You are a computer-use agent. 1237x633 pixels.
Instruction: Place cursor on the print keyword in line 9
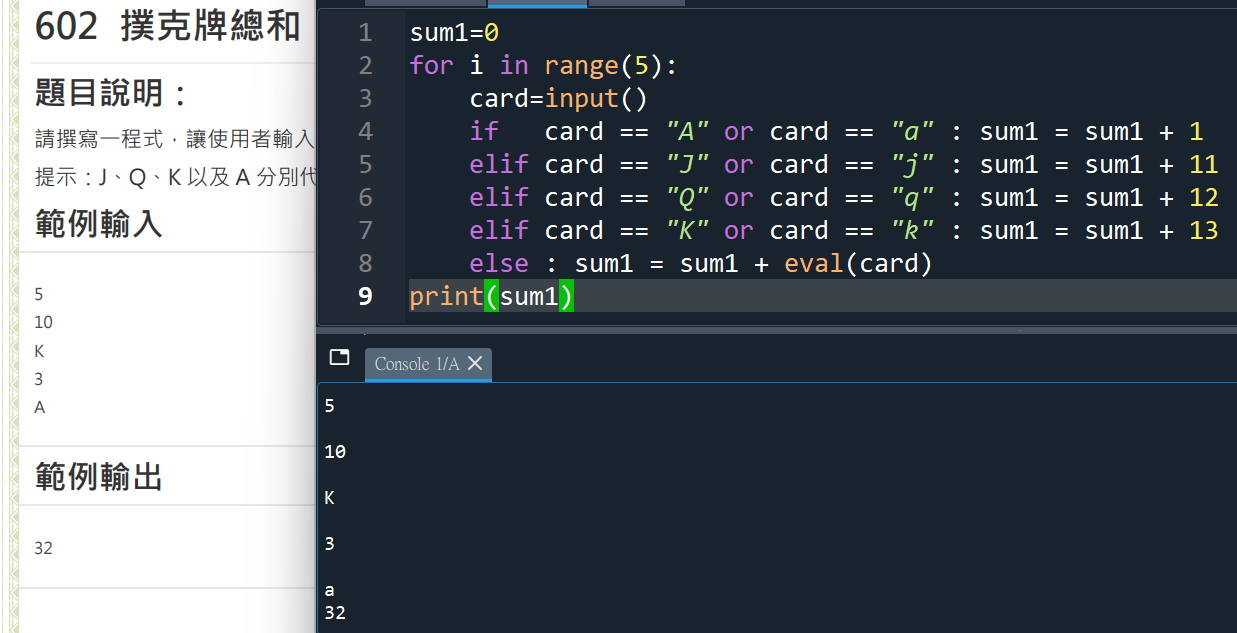tap(446, 297)
